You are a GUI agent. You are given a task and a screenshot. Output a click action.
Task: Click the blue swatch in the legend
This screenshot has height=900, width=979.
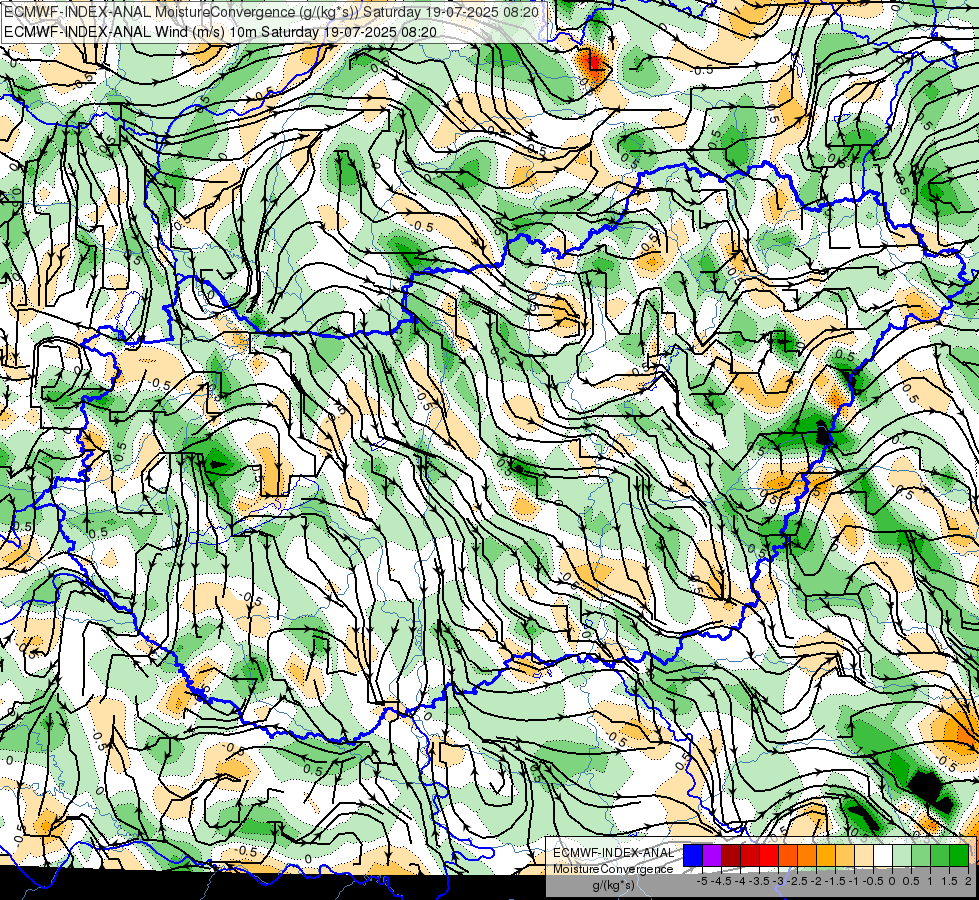point(693,855)
